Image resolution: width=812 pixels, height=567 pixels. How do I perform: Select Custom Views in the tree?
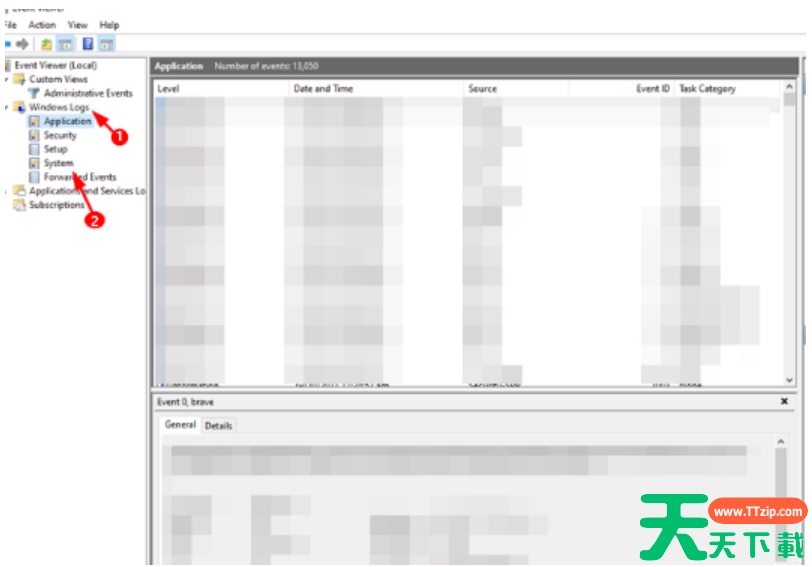[58, 79]
